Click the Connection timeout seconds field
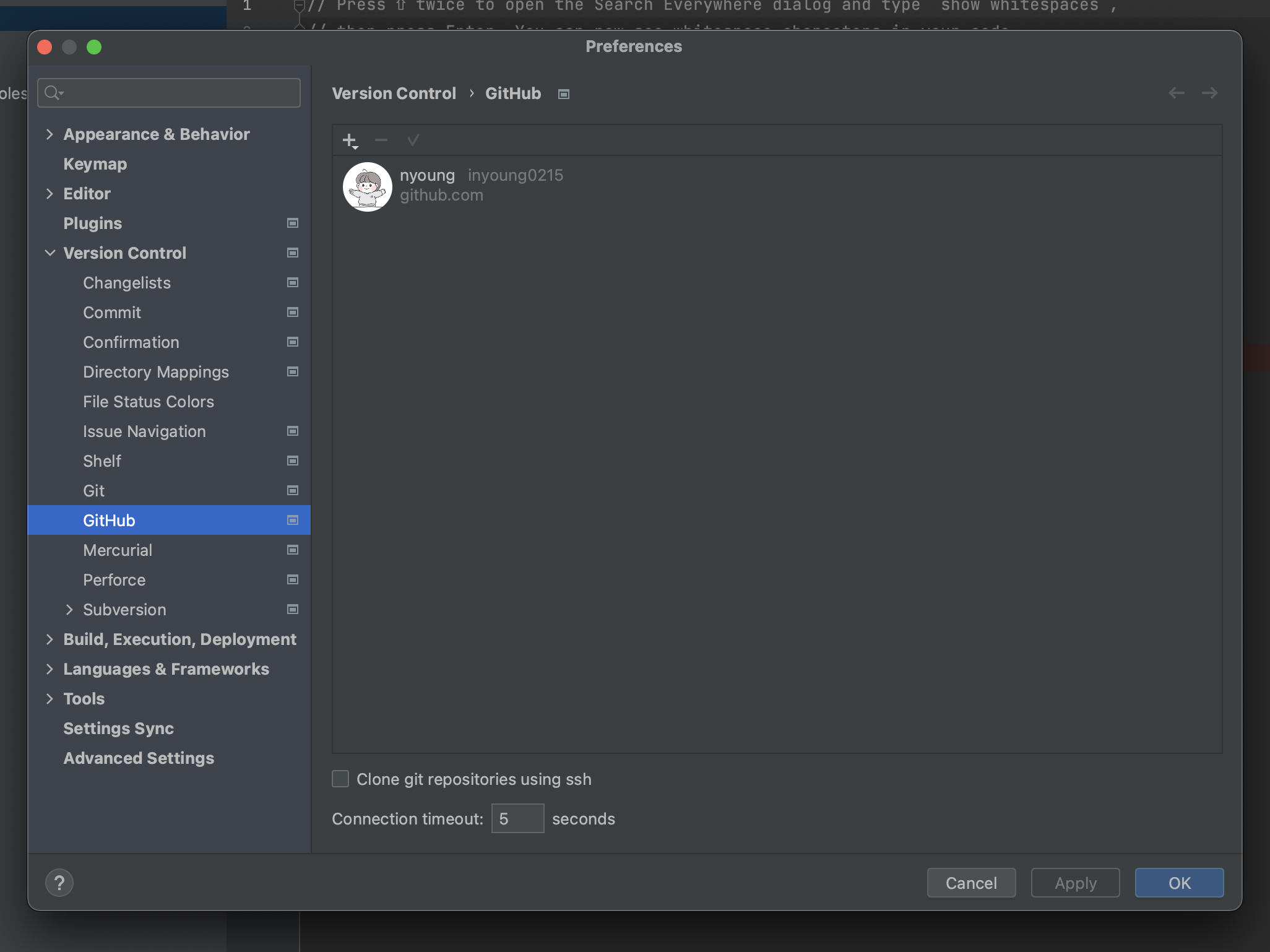 (x=517, y=818)
